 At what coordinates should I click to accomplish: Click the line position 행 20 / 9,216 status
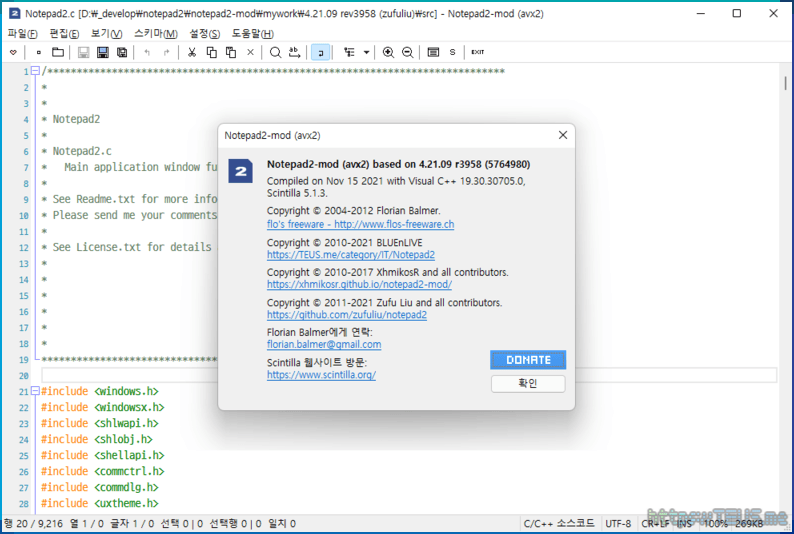pyautogui.click(x=33, y=523)
